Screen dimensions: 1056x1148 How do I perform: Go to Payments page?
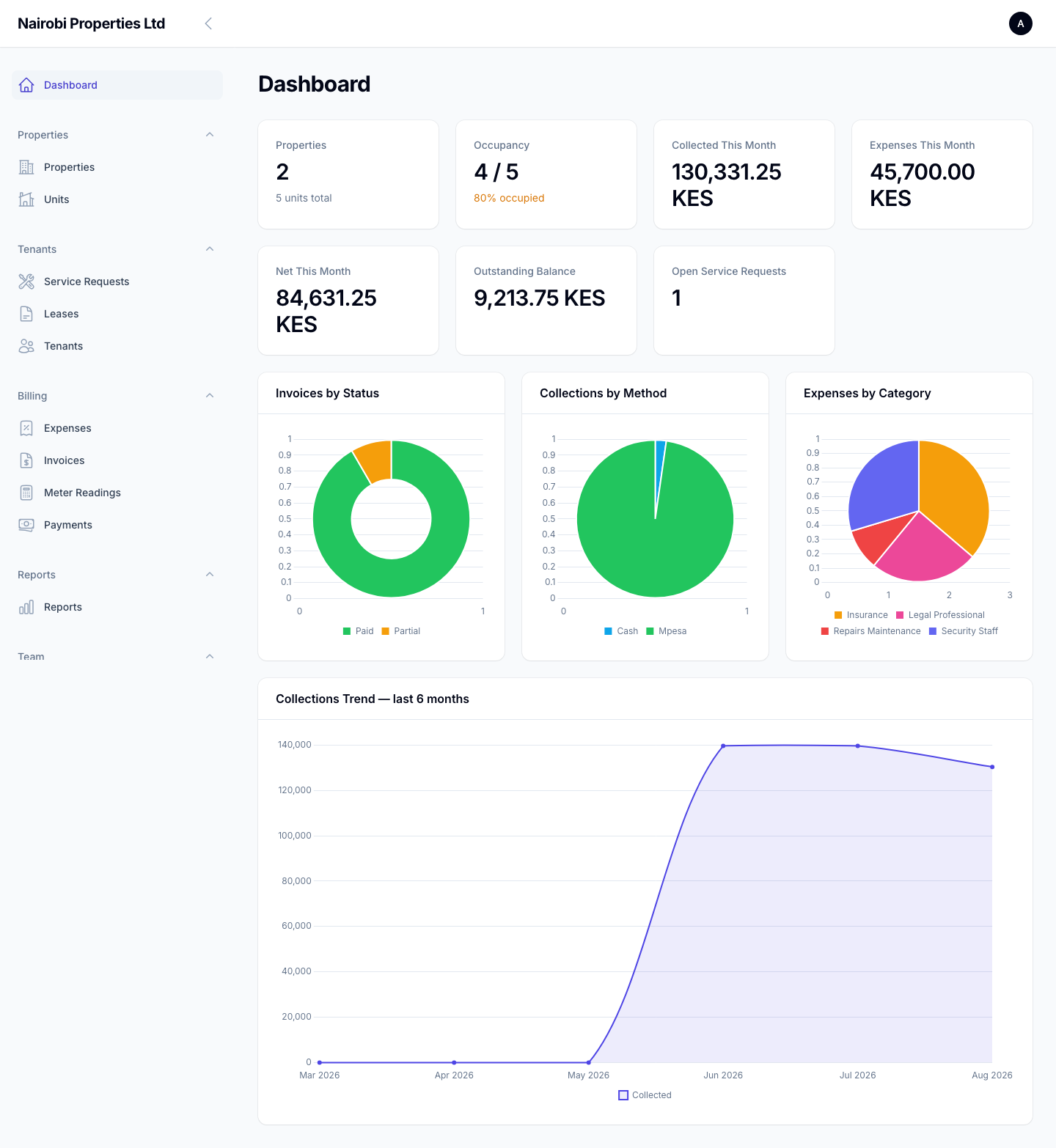[x=117, y=525]
